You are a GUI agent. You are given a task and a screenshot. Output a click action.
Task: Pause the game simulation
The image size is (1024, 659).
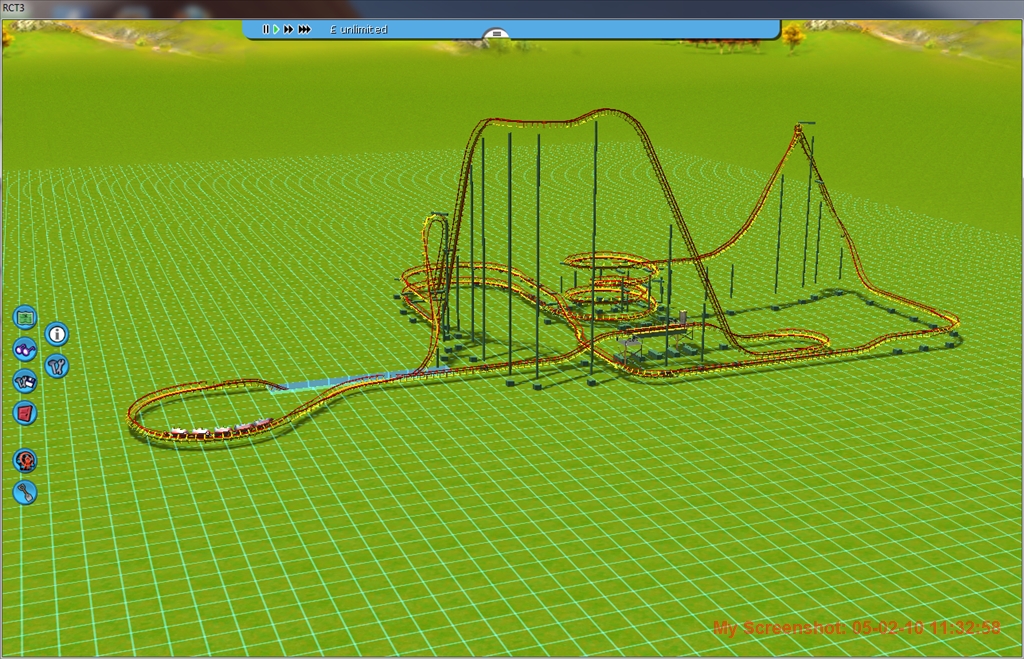pyautogui.click(x=265, y=29)
